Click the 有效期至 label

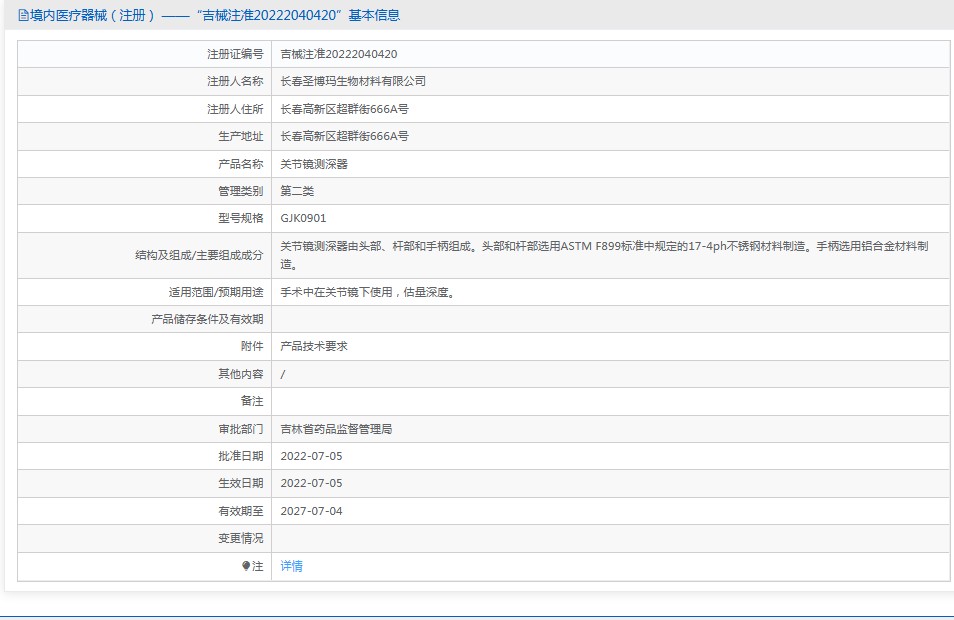(x=240, y=511)
